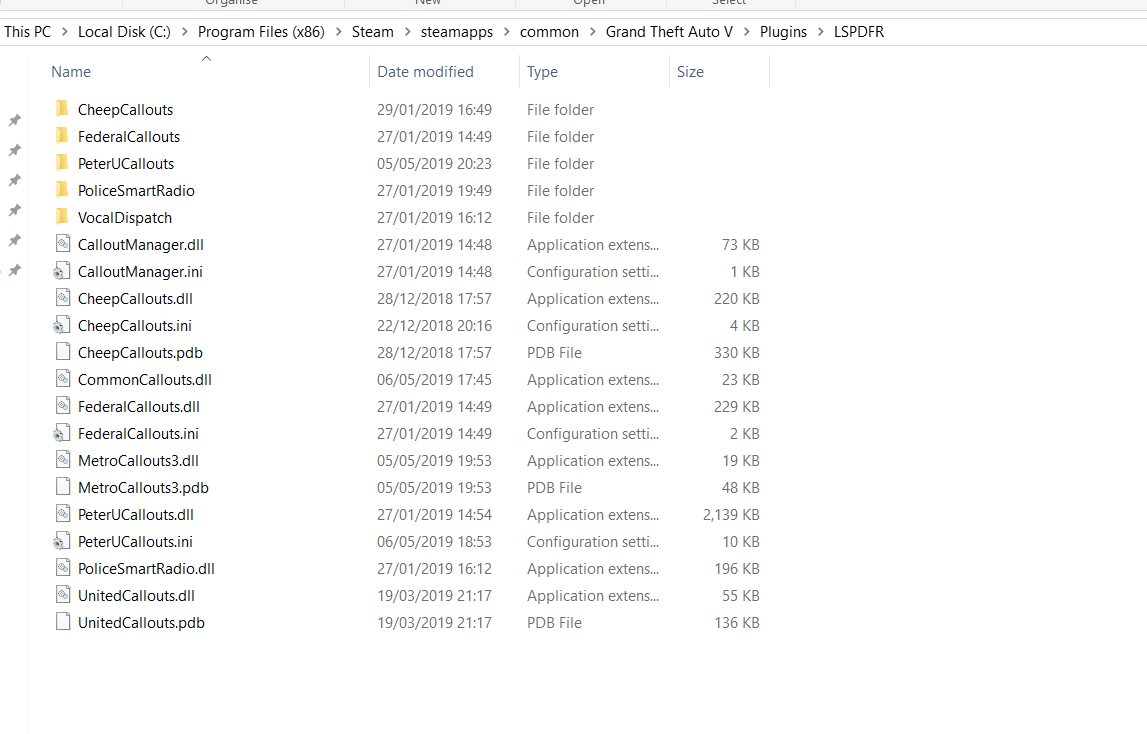Go to This PC in address bar
This screenshot has width=1147, height=734.
[28, 31]
